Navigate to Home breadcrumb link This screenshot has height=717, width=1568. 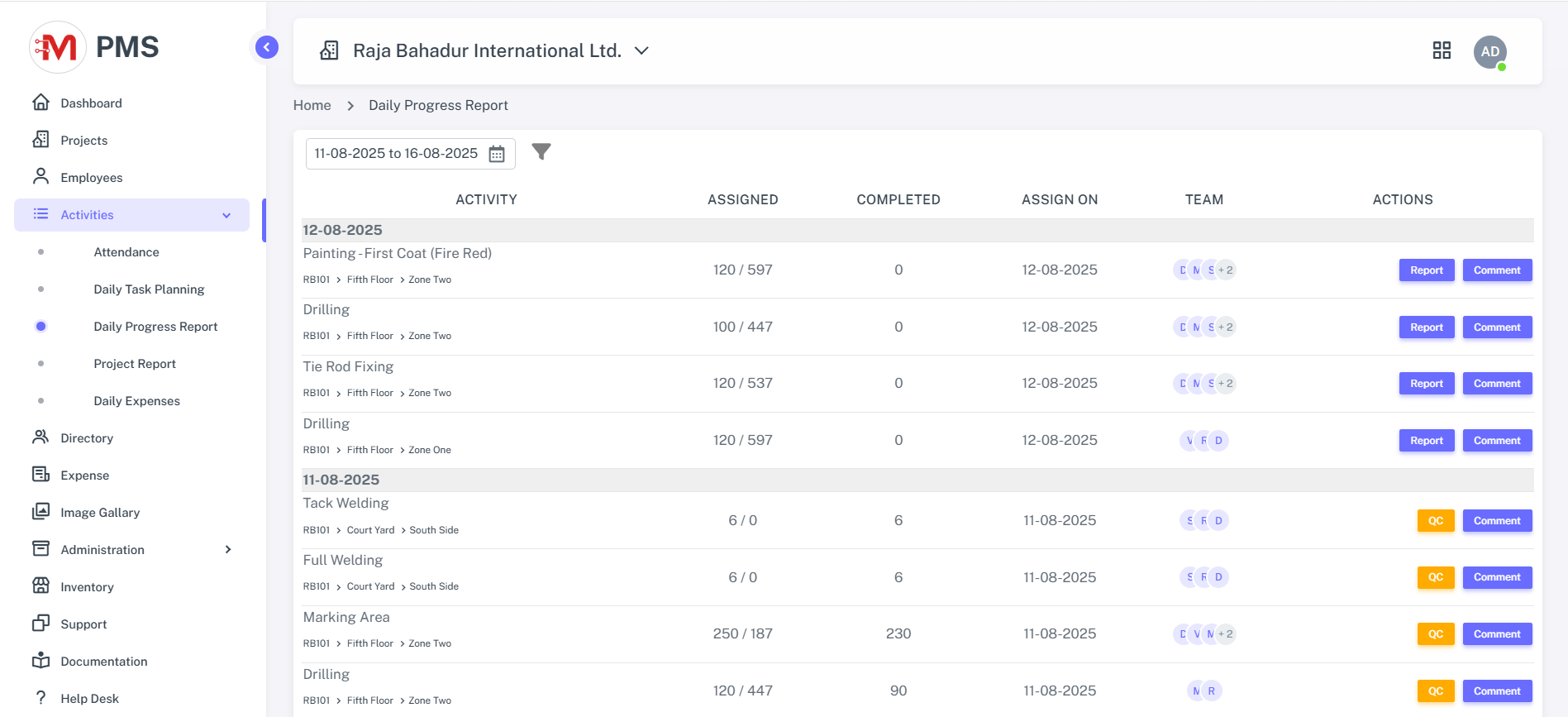coord(312,106)
